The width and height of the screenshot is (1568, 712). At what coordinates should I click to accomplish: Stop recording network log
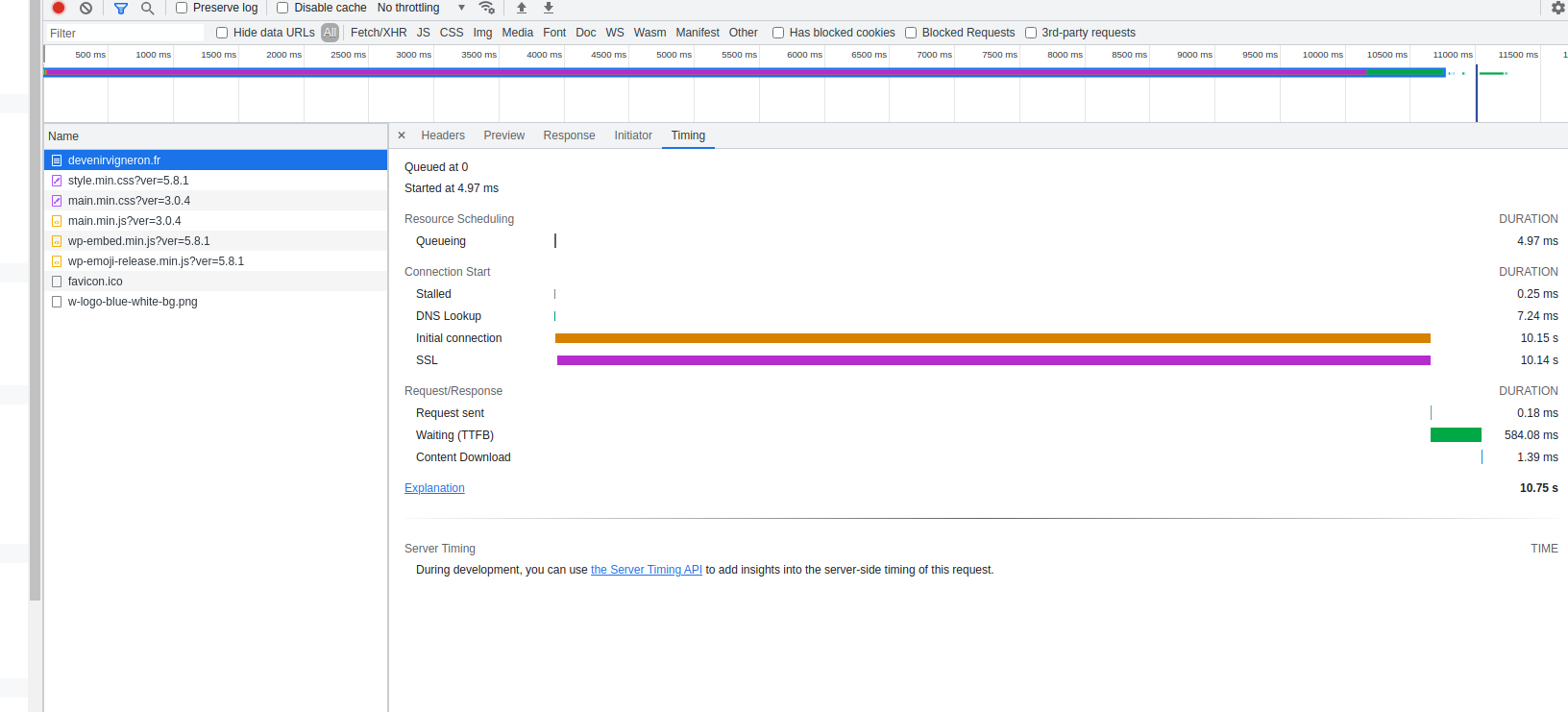[x=59, y=8]
